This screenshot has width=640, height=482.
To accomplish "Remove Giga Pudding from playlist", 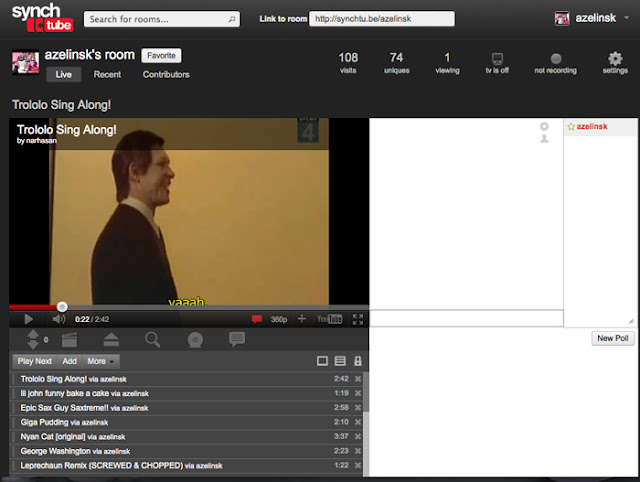I will pos(358,422).
